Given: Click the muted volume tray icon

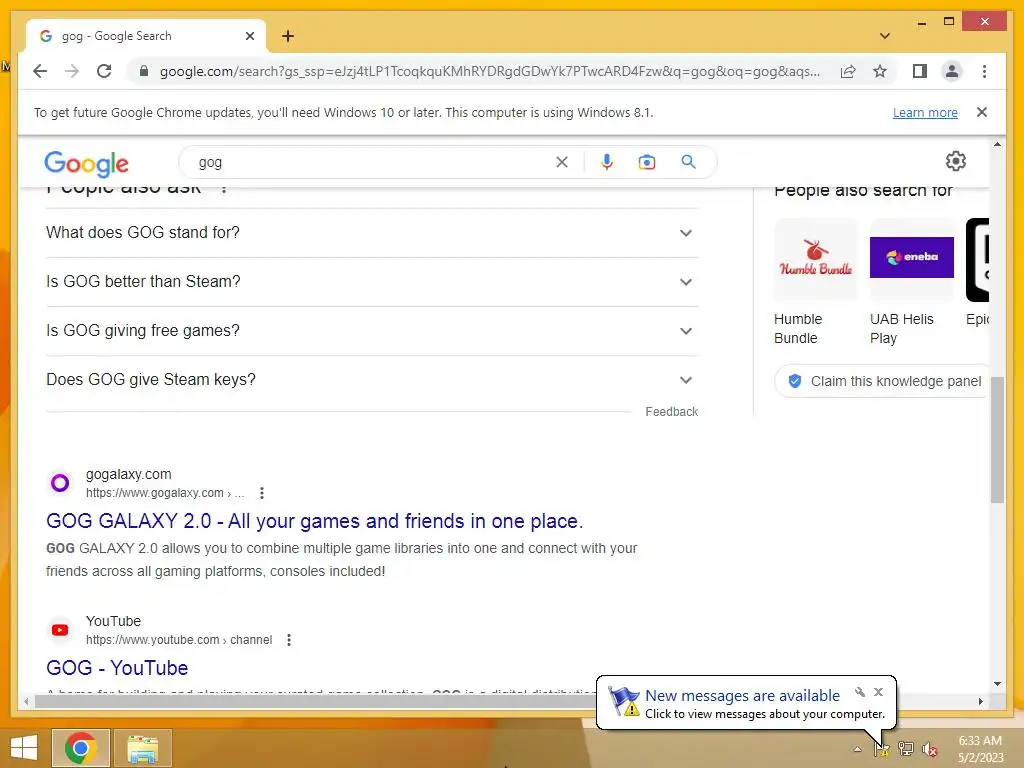Looking at the screenshot, I should pos(930,749).
